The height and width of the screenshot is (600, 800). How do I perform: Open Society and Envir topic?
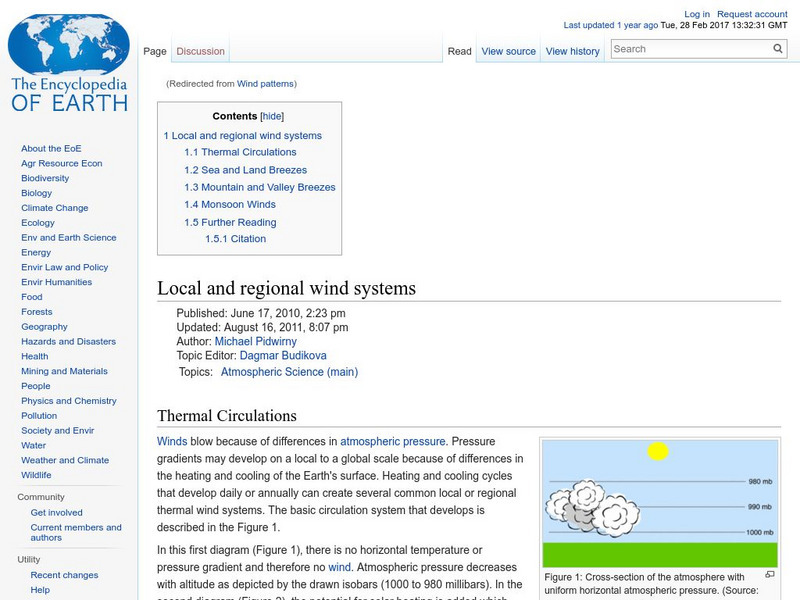click(x=58, y=430)
